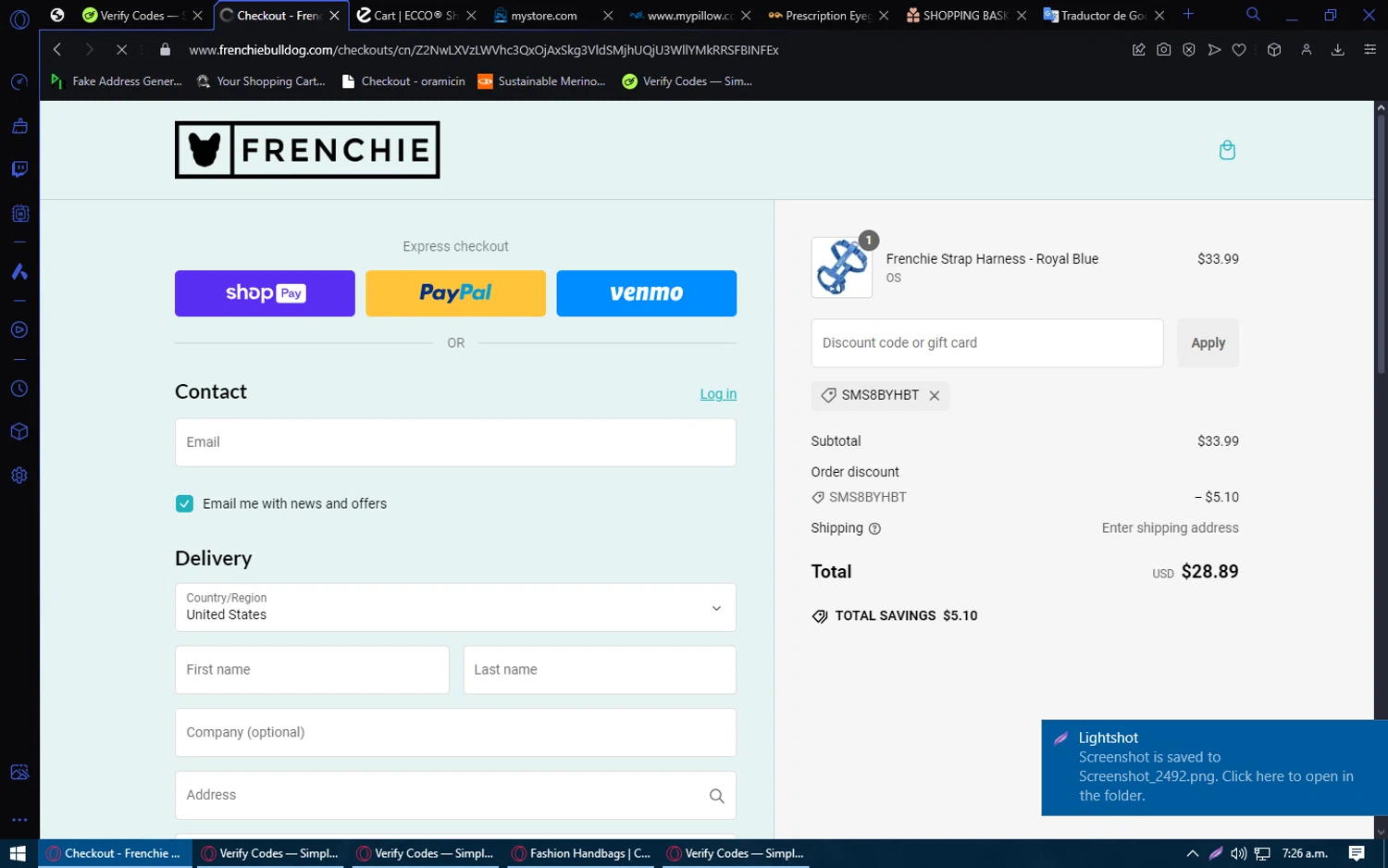The width and height of the screenshot is (1388, 868).
Task: Toggle Email me with news and offers
Action: pyautogui.click(x=184, y=503)
